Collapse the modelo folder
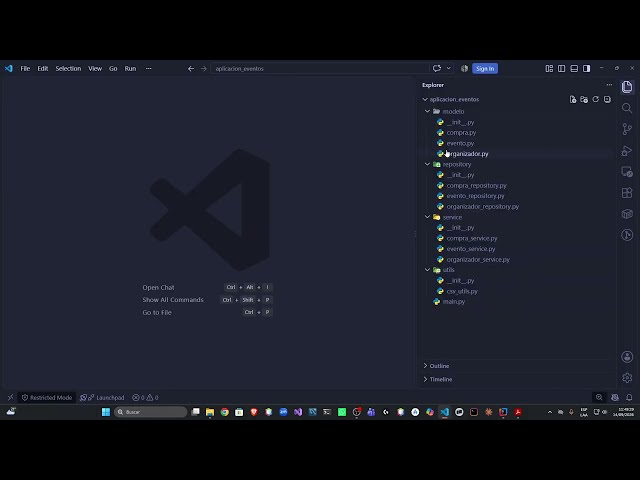 (x=427, y=111)
